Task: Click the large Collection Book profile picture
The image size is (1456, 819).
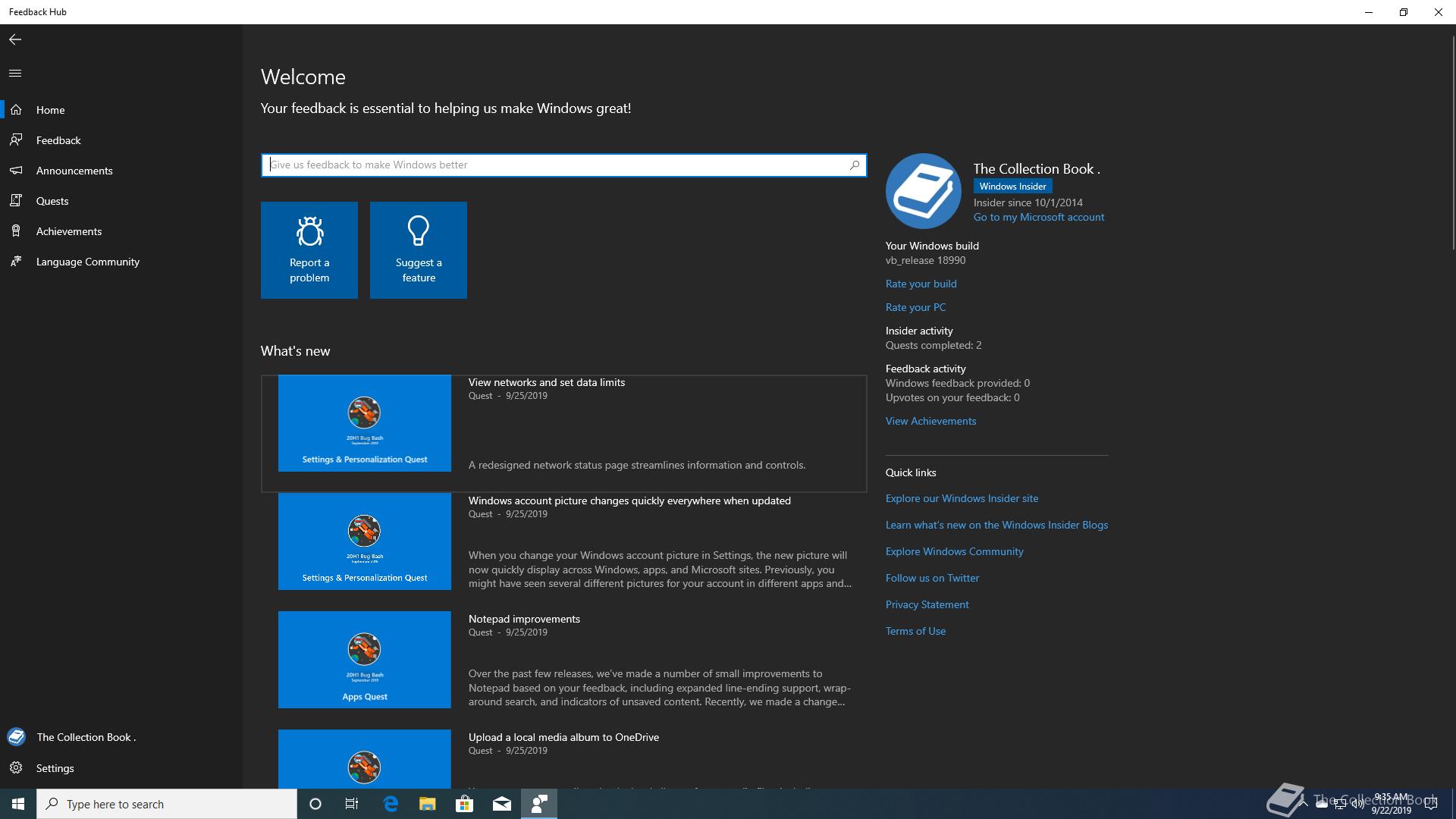Action: tap(924, 191)
